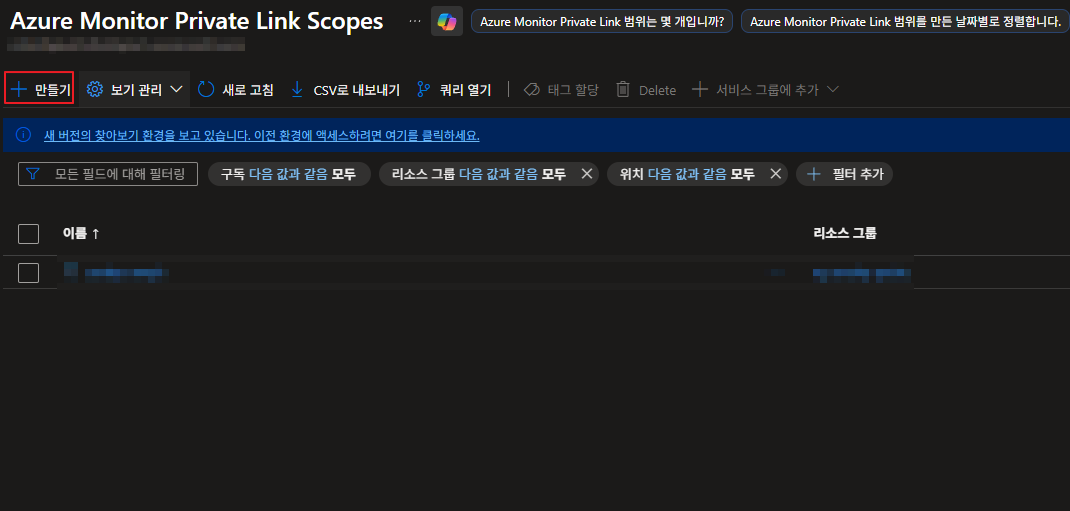Click the link to return to previous browse experience
The image size is (1070, 511).
tap(261, 136)
